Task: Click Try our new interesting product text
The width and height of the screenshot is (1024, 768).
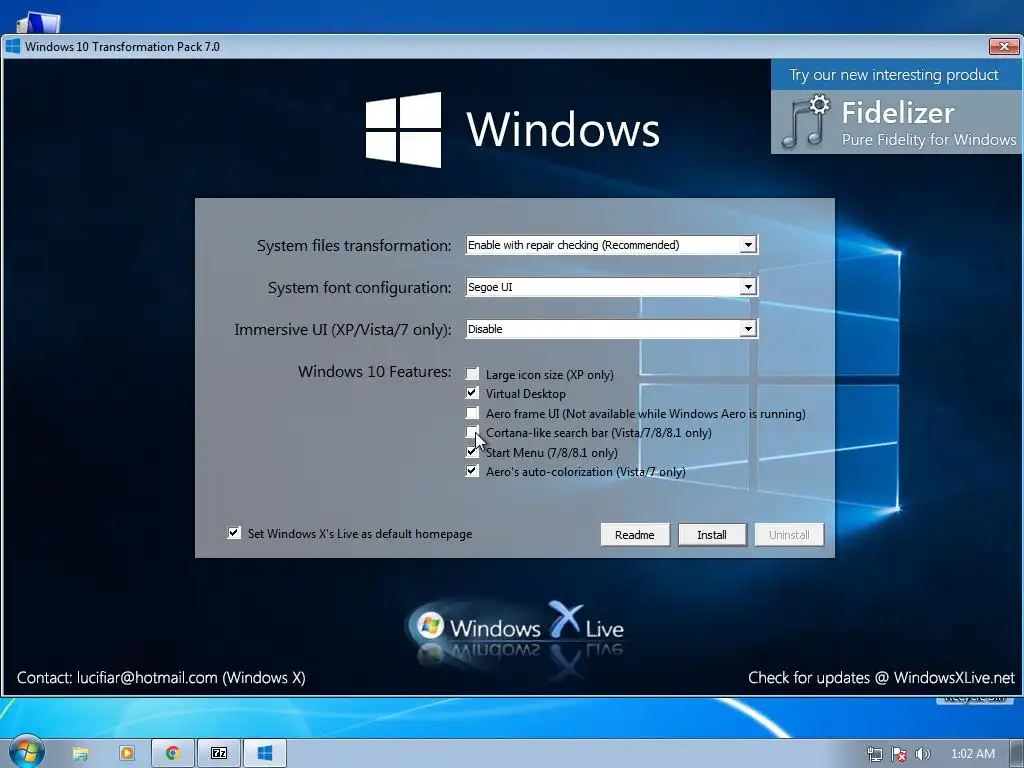Action: click(x=893, y=75)
